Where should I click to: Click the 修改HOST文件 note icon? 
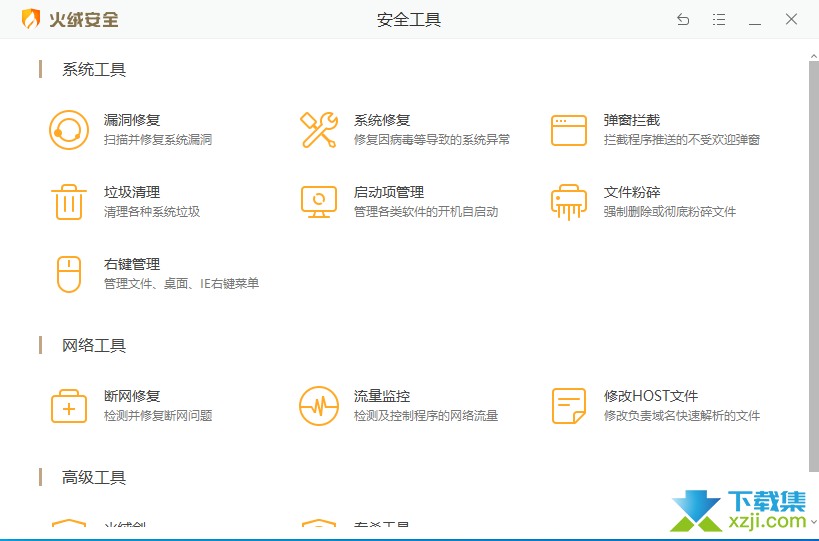(569, 406)
